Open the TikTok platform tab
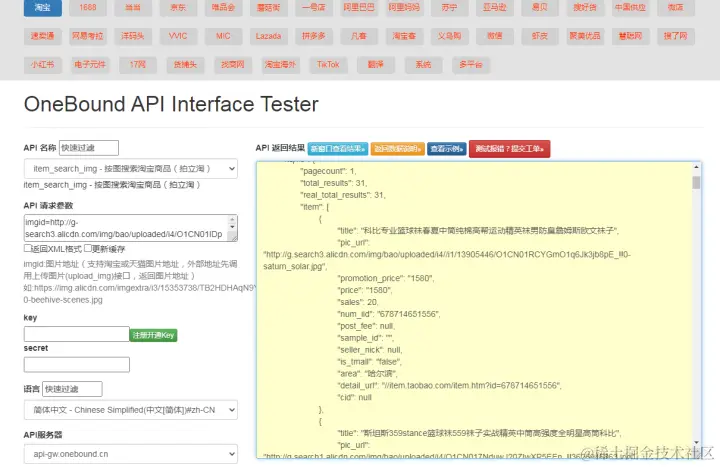Image resolution: width=720 pixels, height=467 pixels. point(328,64)
